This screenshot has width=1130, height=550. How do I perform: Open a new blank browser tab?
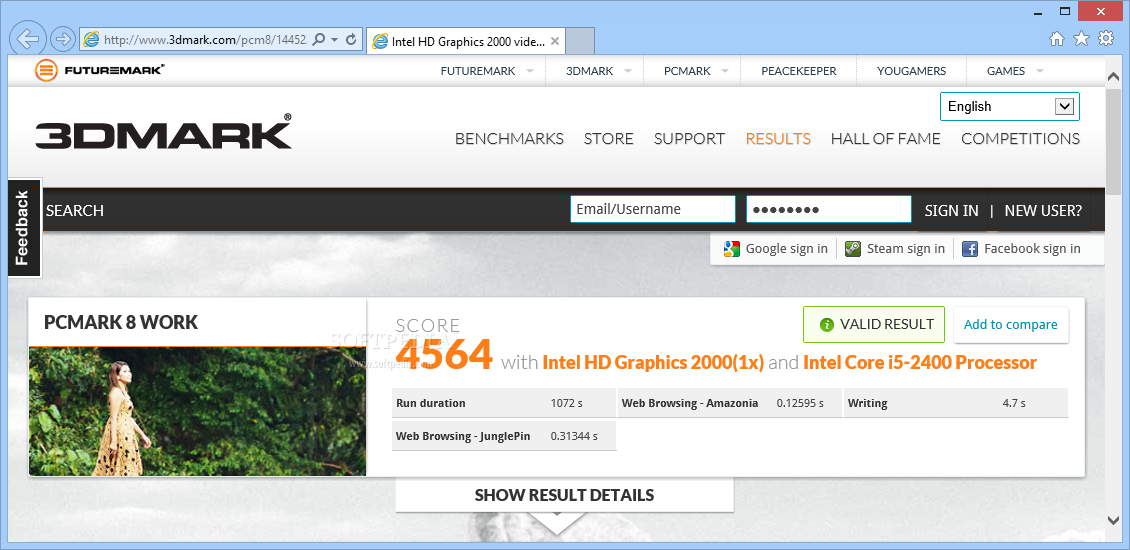tap(580, 41)
